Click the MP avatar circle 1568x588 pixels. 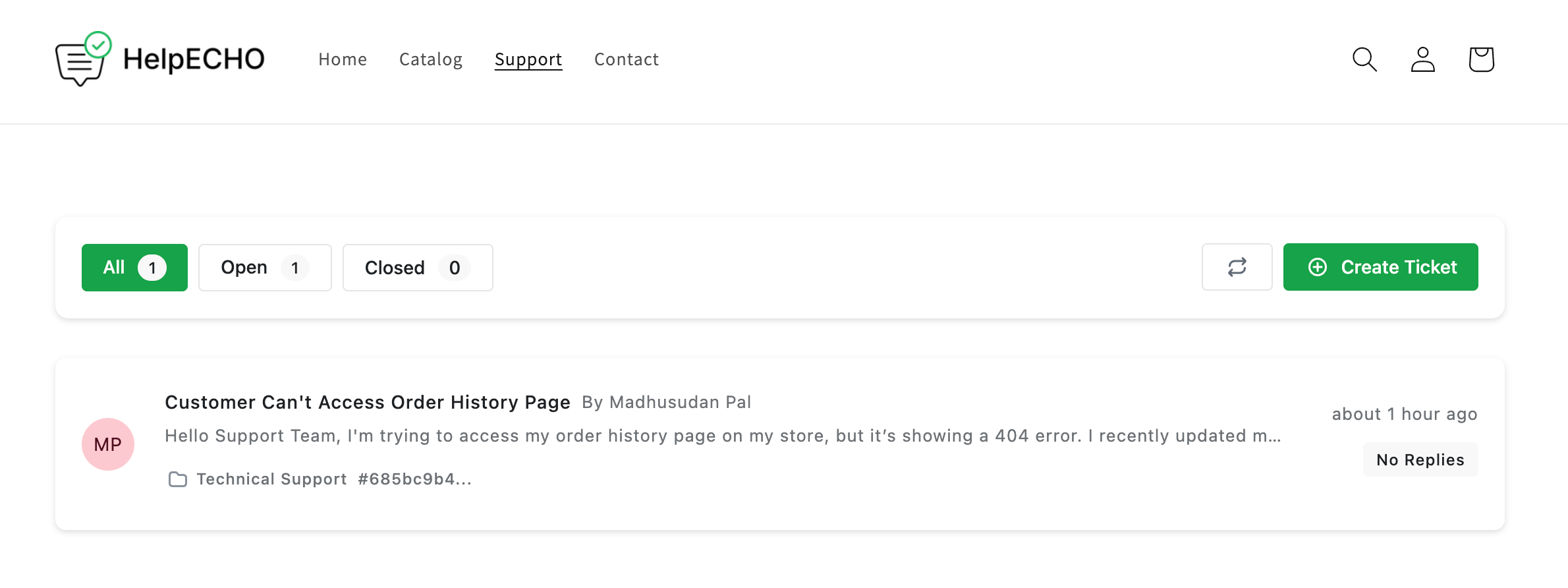pyautogui.click(x=108, y=444)
